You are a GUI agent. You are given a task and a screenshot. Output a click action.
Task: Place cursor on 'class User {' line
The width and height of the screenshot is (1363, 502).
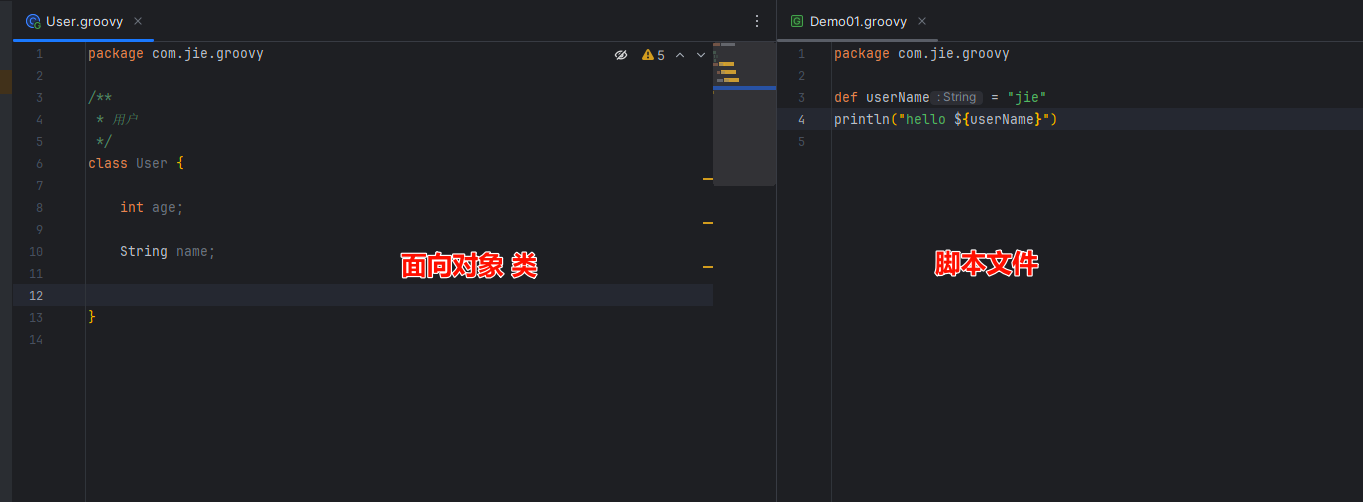pyautogui.click(x=136, y=163)
